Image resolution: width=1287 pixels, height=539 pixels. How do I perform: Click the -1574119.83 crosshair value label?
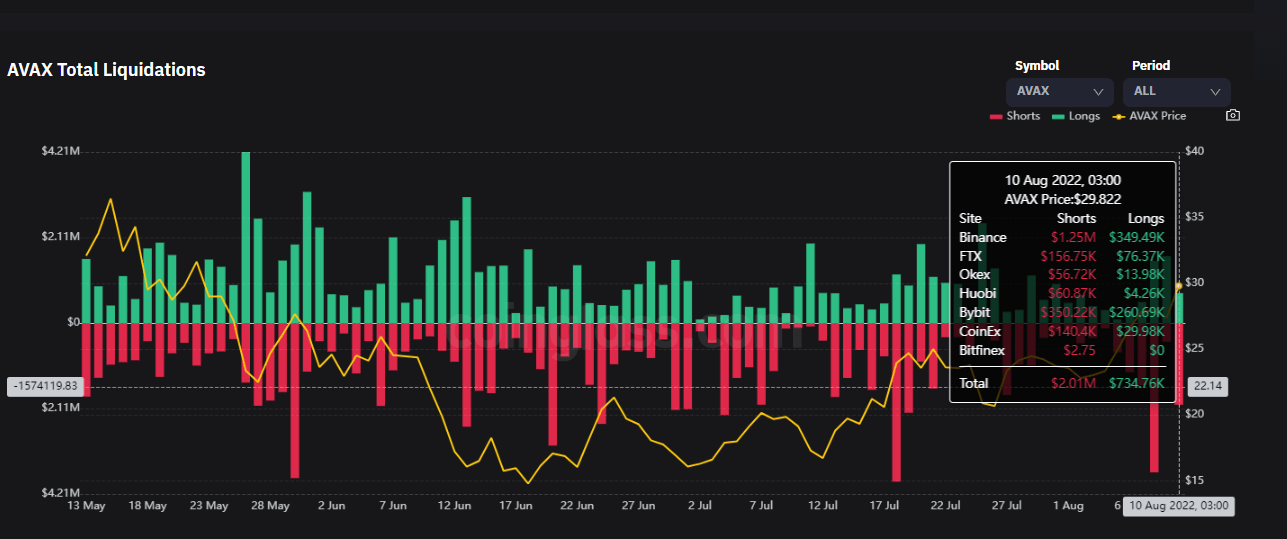tap(44, 385)
